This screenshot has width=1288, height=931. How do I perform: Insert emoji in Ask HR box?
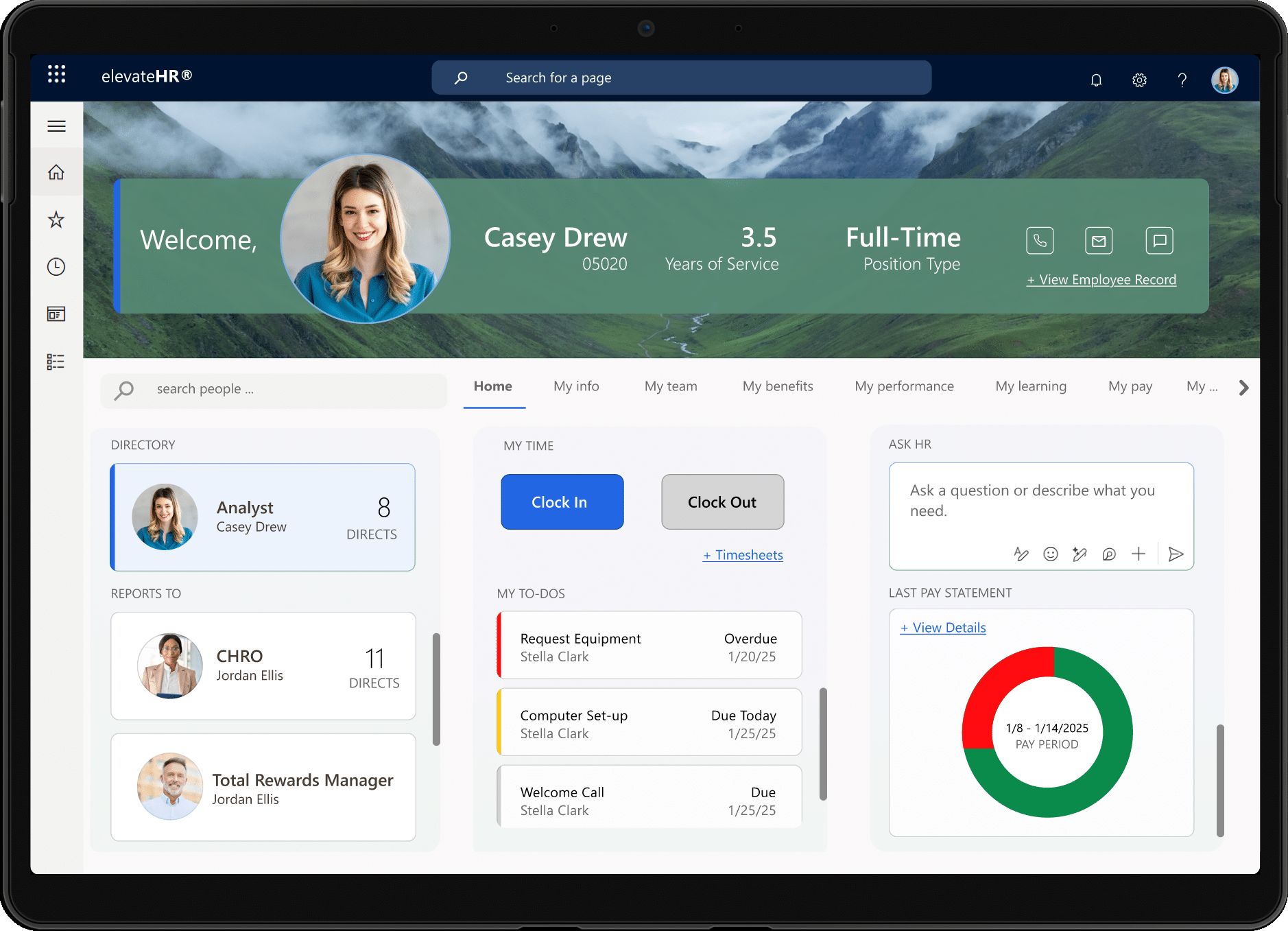coord(1050,554)
